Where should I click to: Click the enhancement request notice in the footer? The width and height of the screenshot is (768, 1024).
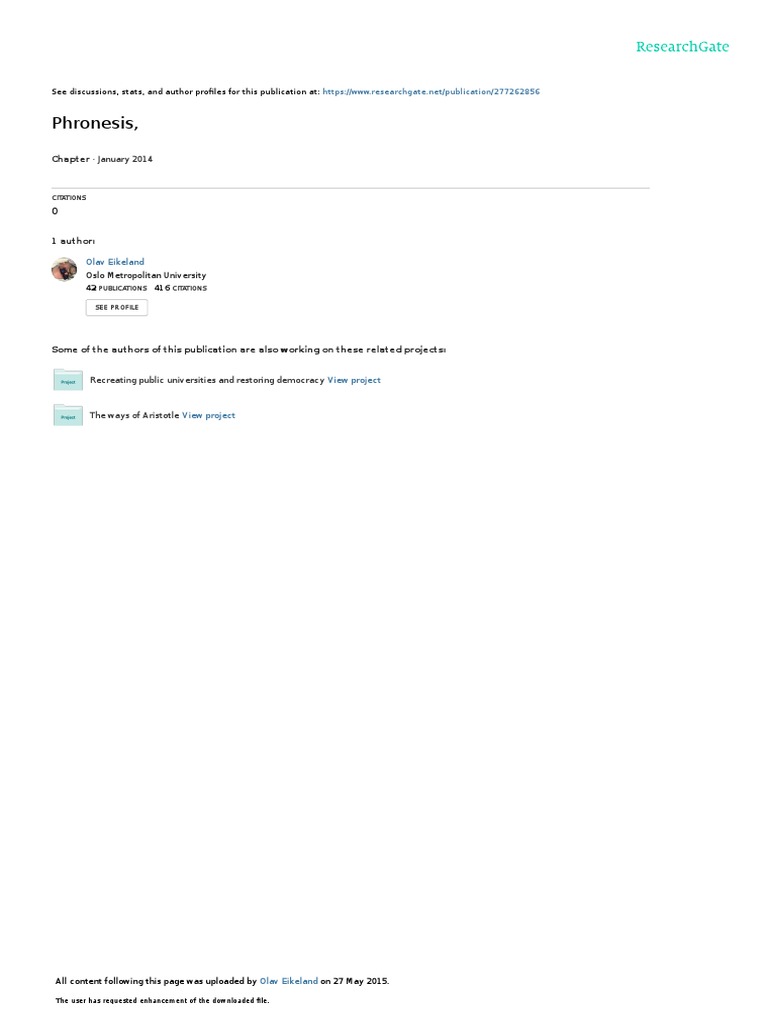(162, 1000)
